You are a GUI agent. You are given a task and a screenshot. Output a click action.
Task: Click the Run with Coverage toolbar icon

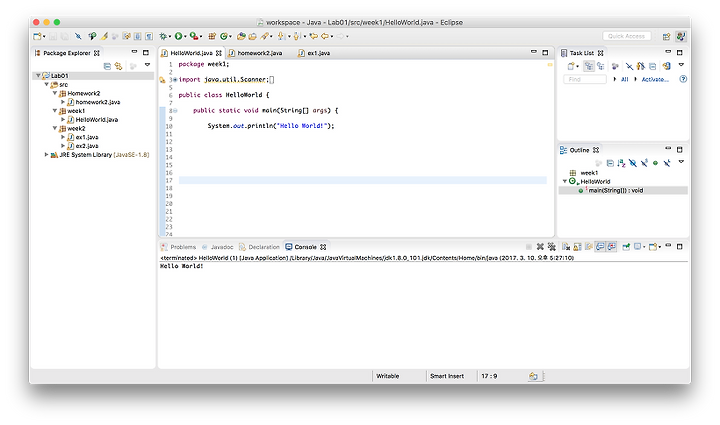[193, 36]
